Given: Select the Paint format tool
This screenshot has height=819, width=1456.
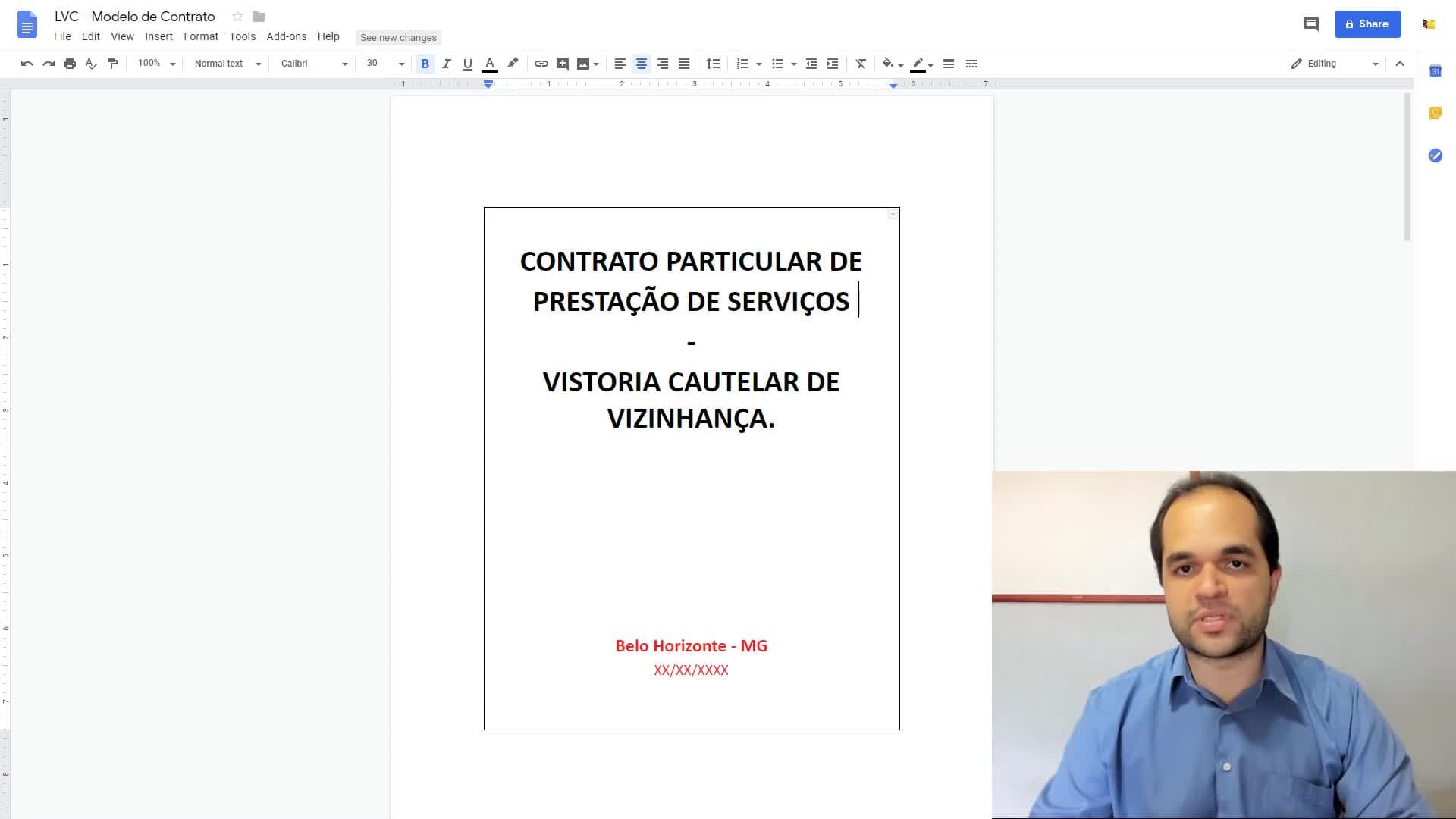Looking at the screenshot, I should pos(112,64).
